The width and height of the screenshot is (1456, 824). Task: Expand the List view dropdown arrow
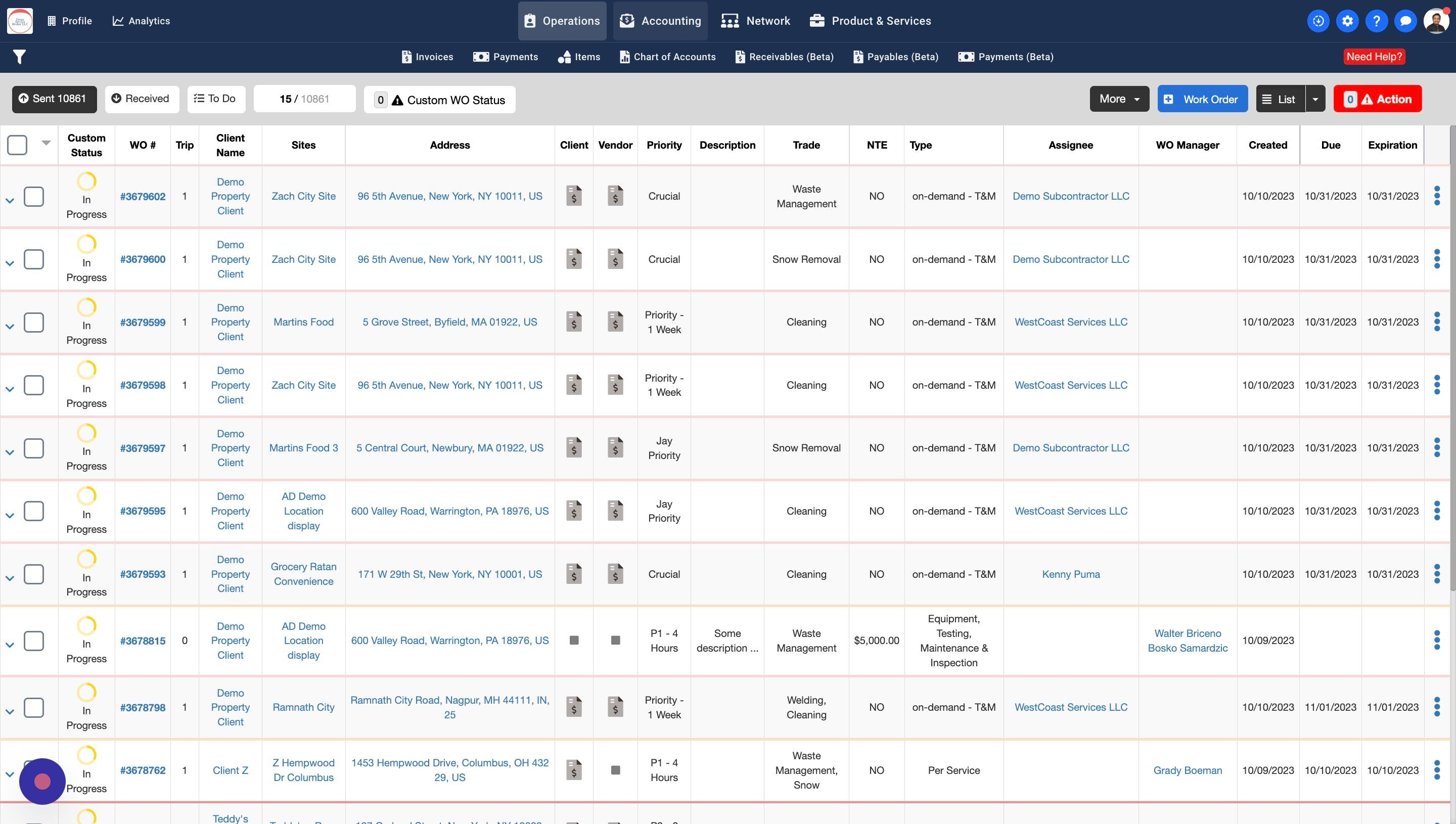click(x=1315, y=99)
